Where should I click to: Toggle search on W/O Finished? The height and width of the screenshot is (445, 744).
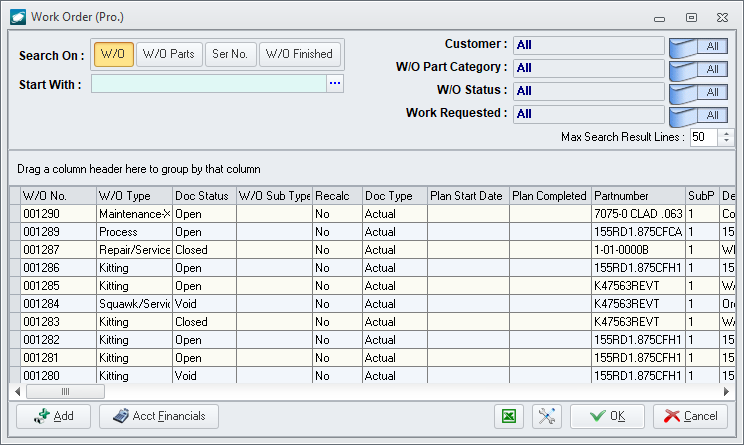pos(299,54)
